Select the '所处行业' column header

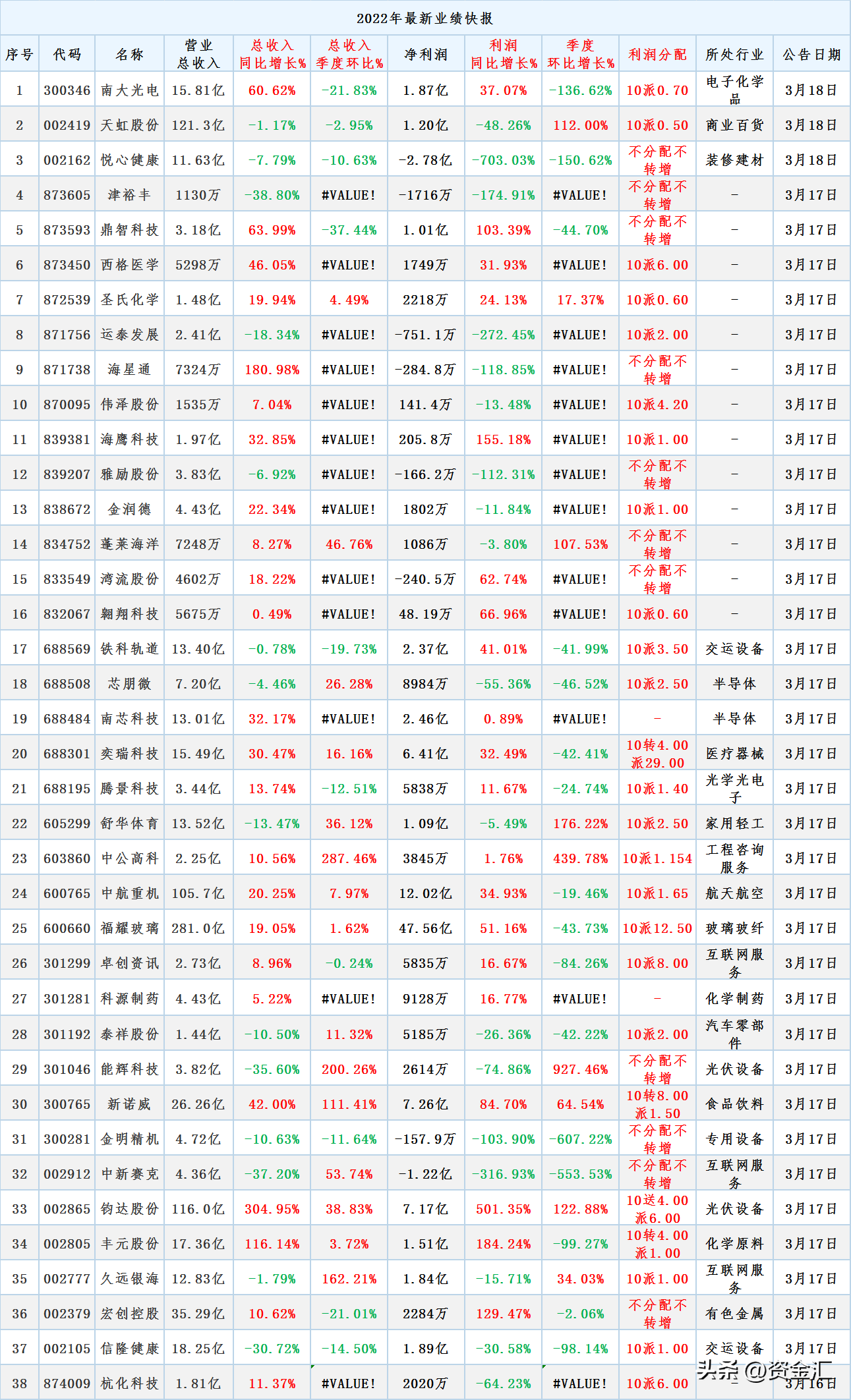tap(735, 54)
